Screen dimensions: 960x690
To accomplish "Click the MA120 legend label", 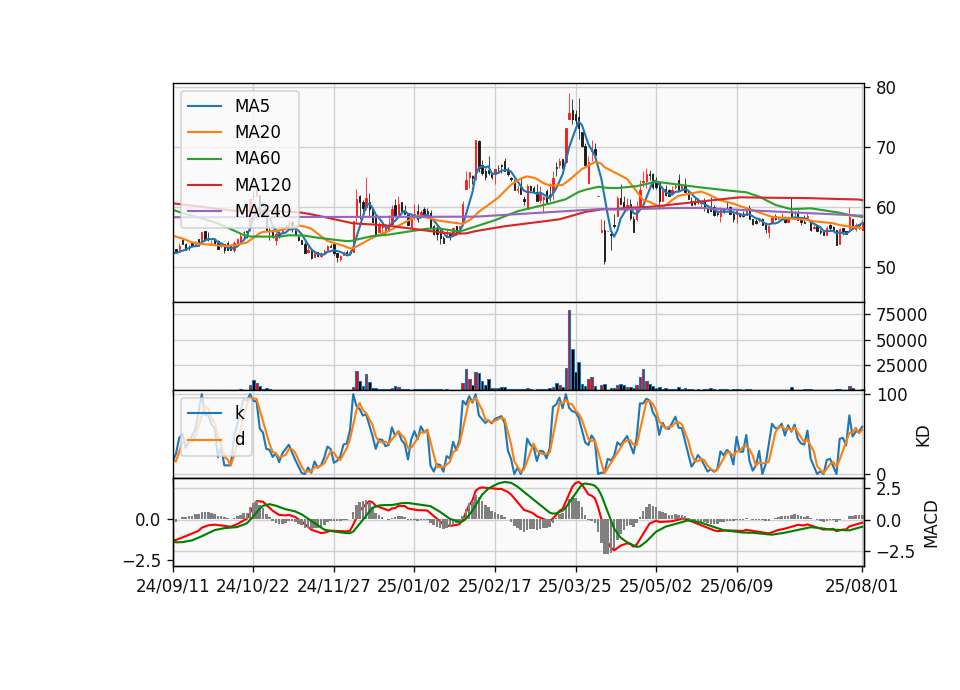I will [263, 185].
